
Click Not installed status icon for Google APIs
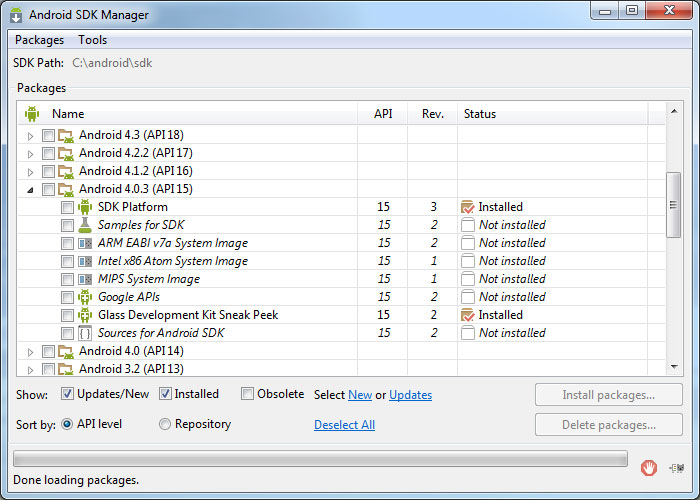pyautogui.click(x=468, y=297)
